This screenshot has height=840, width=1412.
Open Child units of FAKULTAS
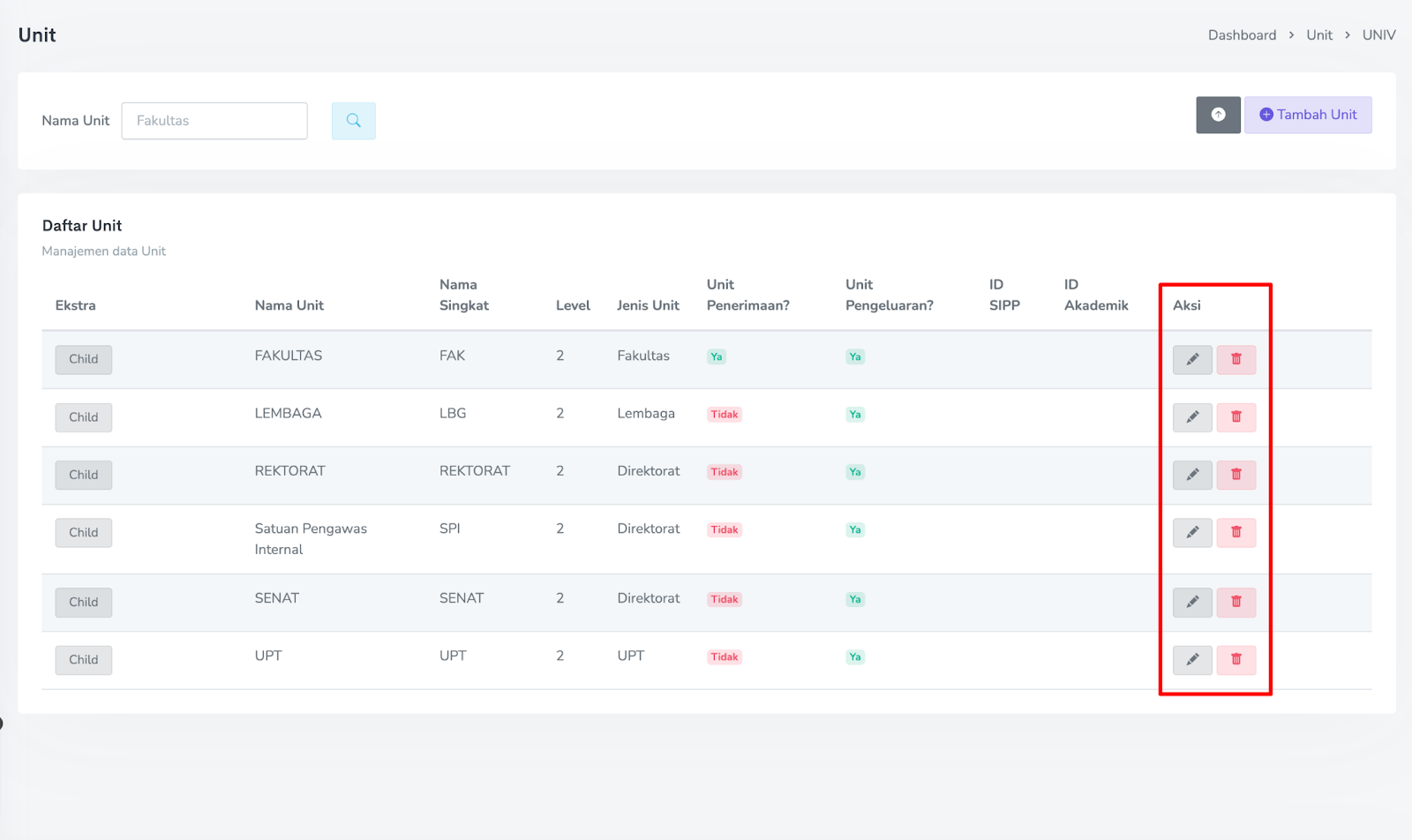click(x=84, y=359)
